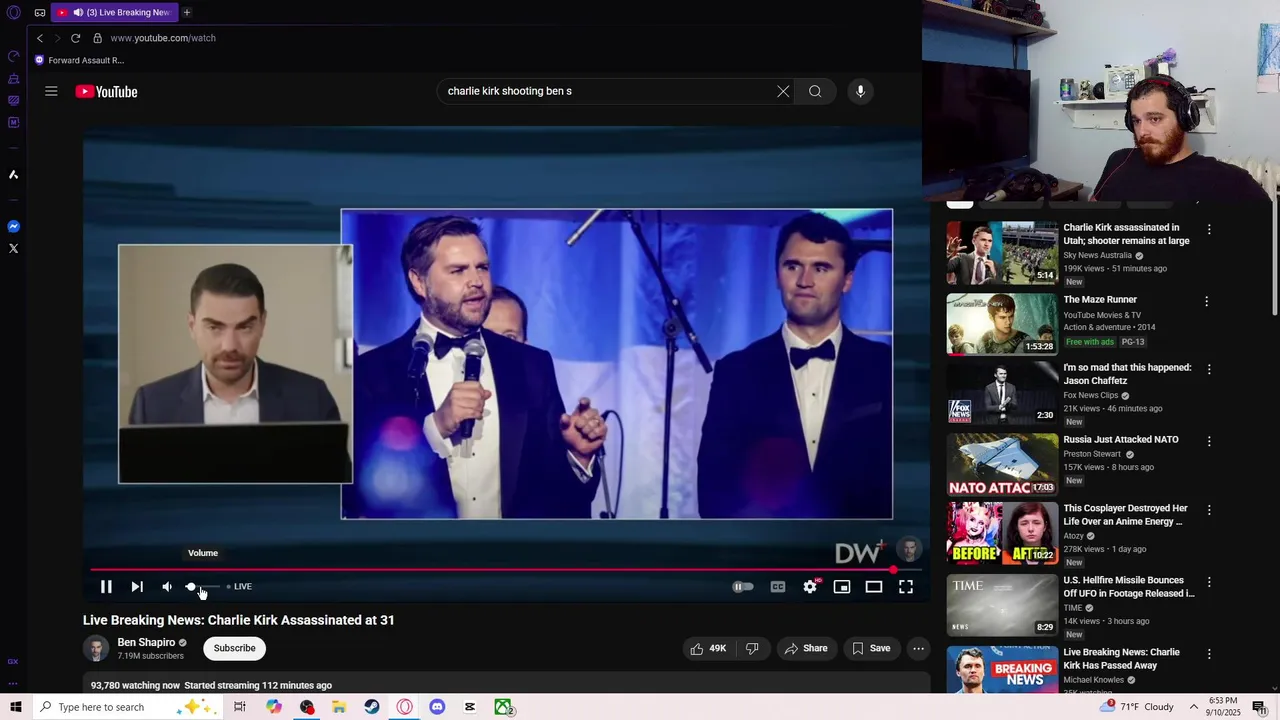Click the address bar URL

pyautogui.click(x=163, y=38)
